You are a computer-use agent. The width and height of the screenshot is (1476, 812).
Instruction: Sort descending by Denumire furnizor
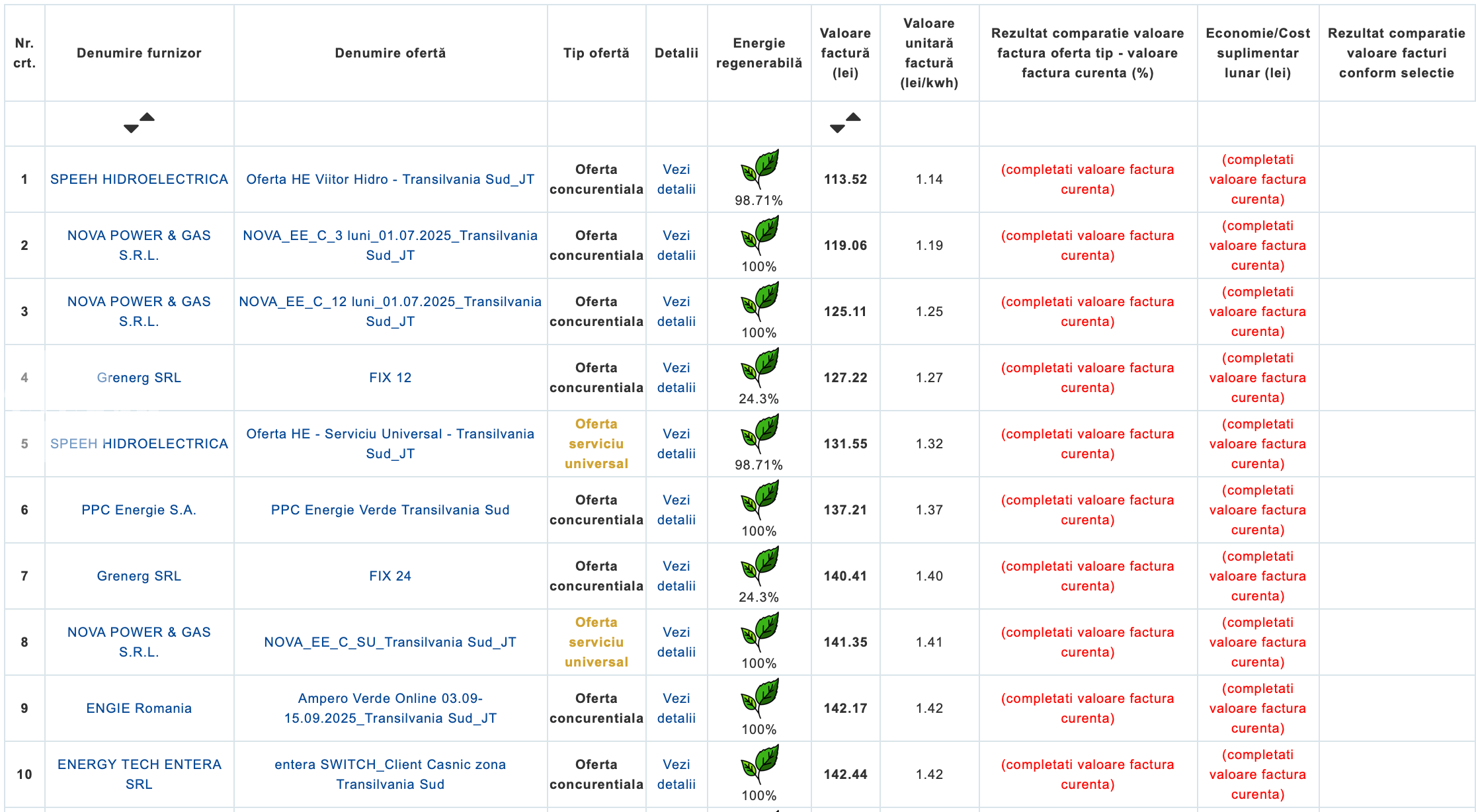(x=131, y=129)
